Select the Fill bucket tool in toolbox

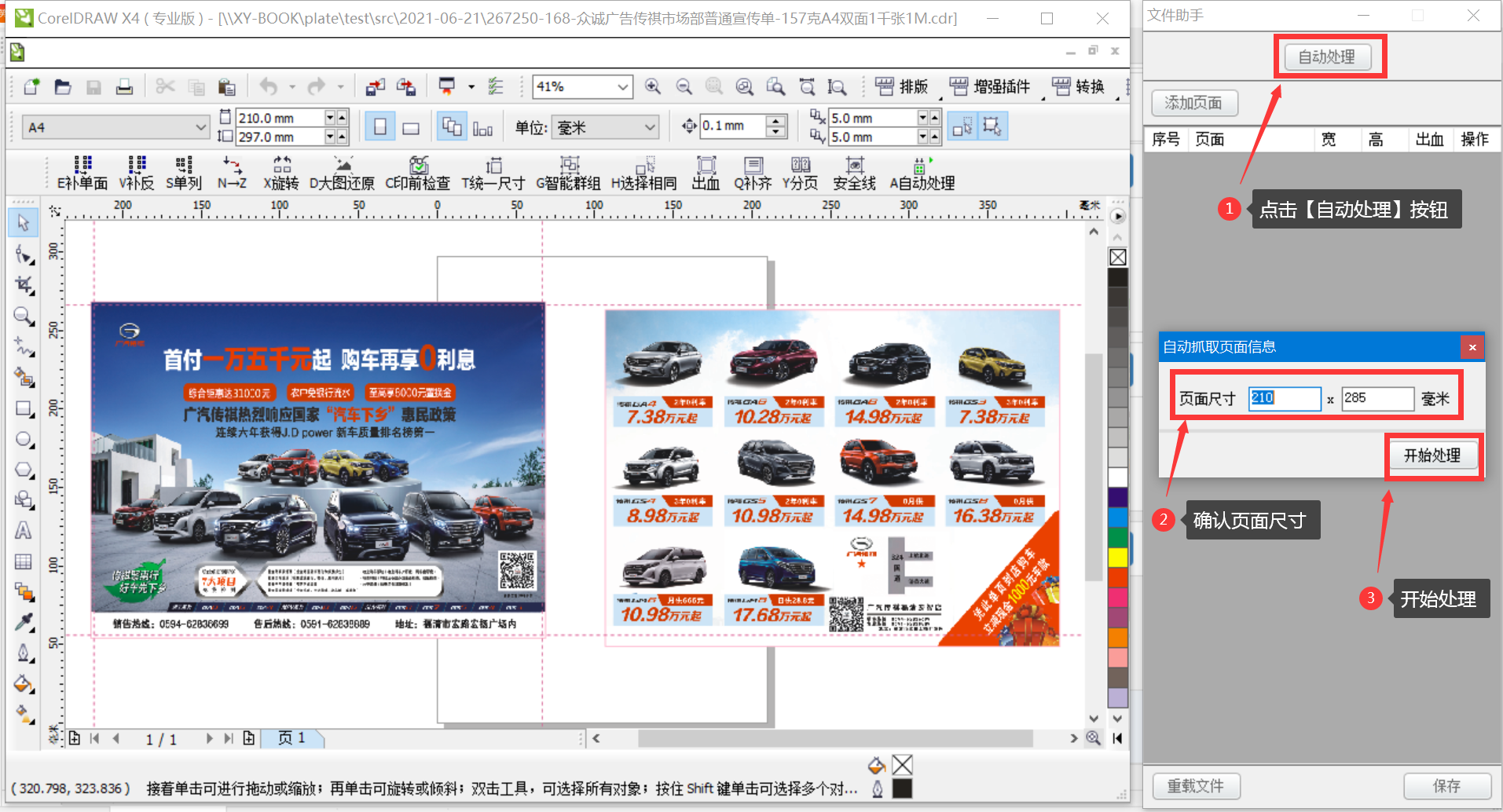coord(24,684)
